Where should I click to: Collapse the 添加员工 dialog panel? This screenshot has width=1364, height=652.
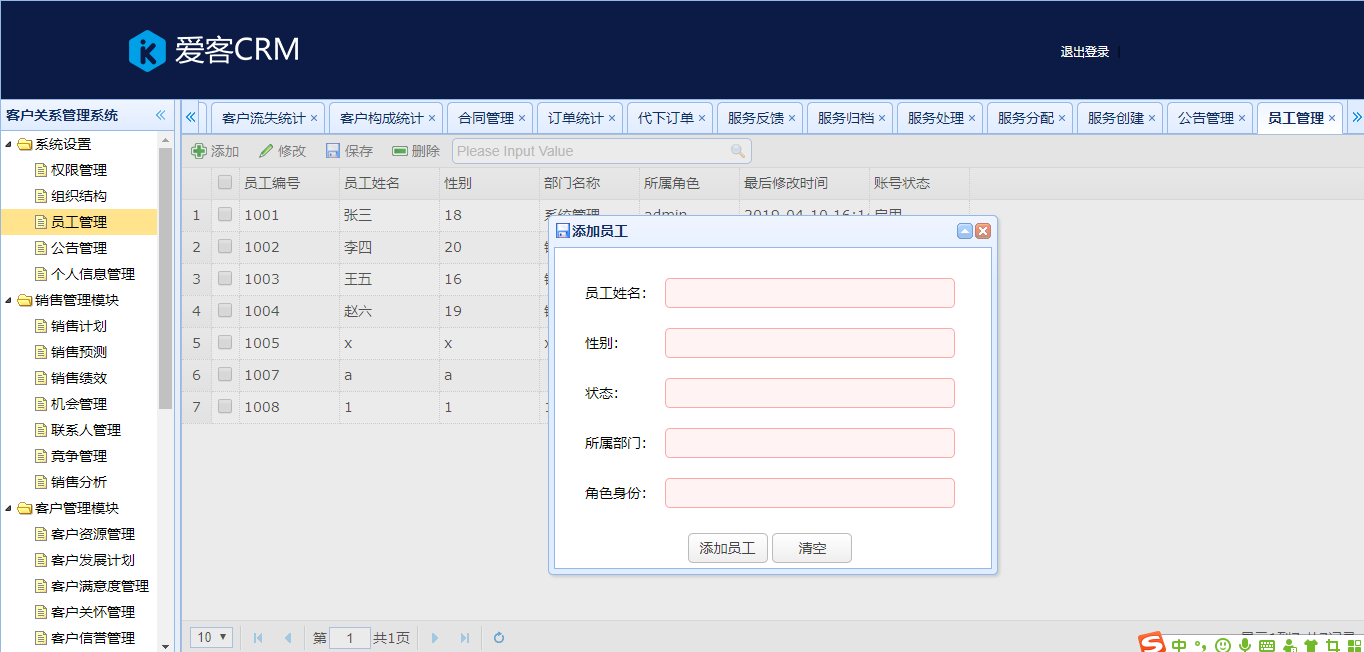click(x=965, y=231)
